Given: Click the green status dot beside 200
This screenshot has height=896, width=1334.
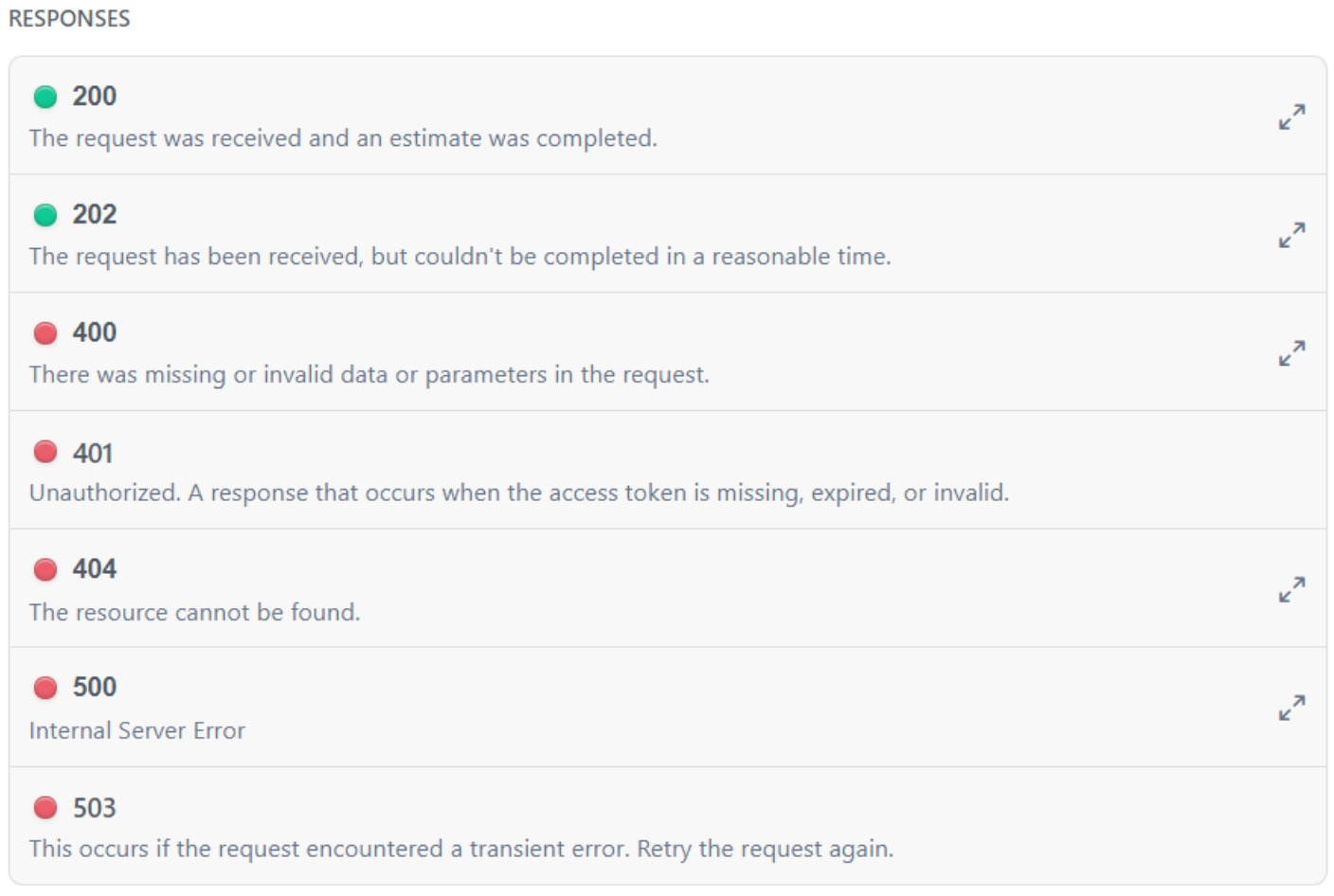Looking at the screenshot, I should point(45,97).
